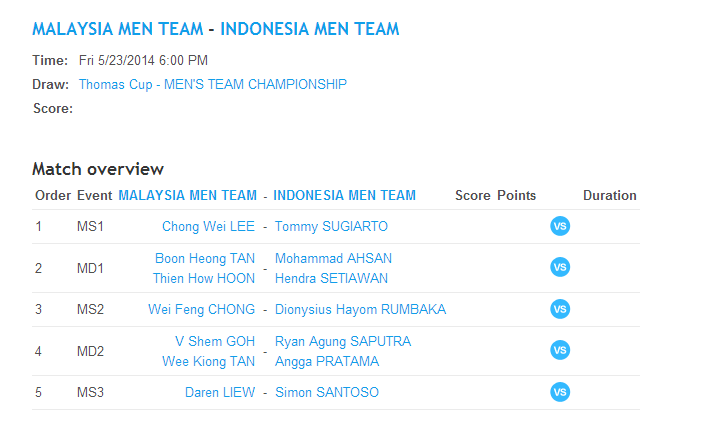
Task: Select Simon SANTOSO player link
Action: pyautogui.click(x=327, y=393)
